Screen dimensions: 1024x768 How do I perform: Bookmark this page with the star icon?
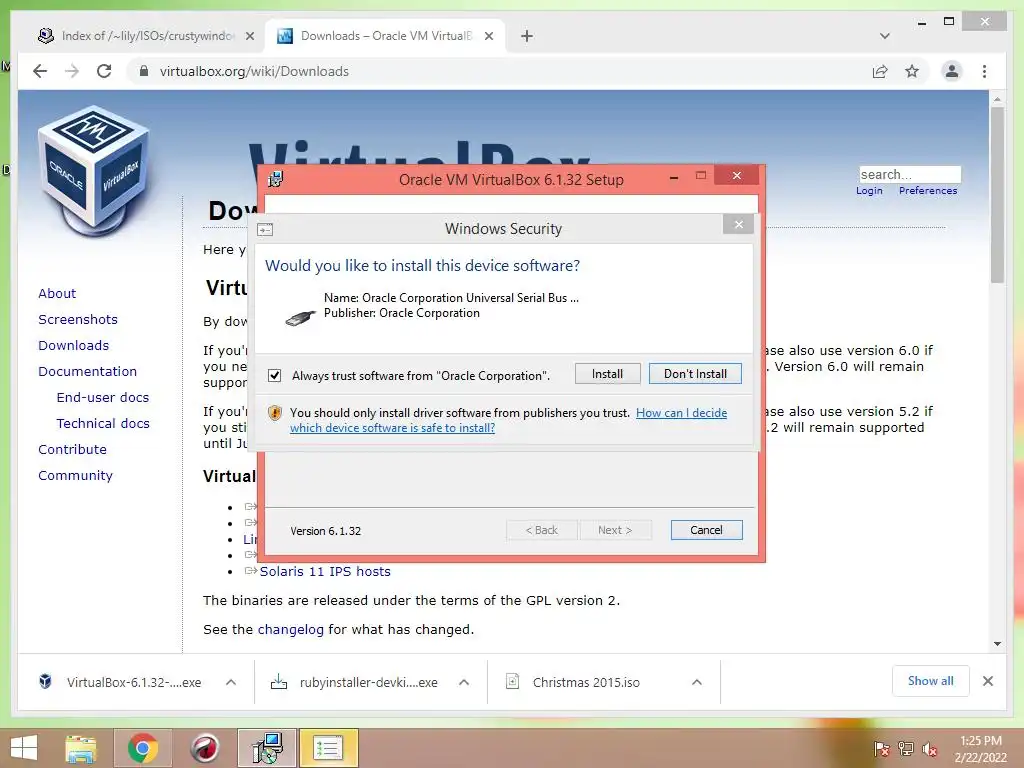pos(912,71)
